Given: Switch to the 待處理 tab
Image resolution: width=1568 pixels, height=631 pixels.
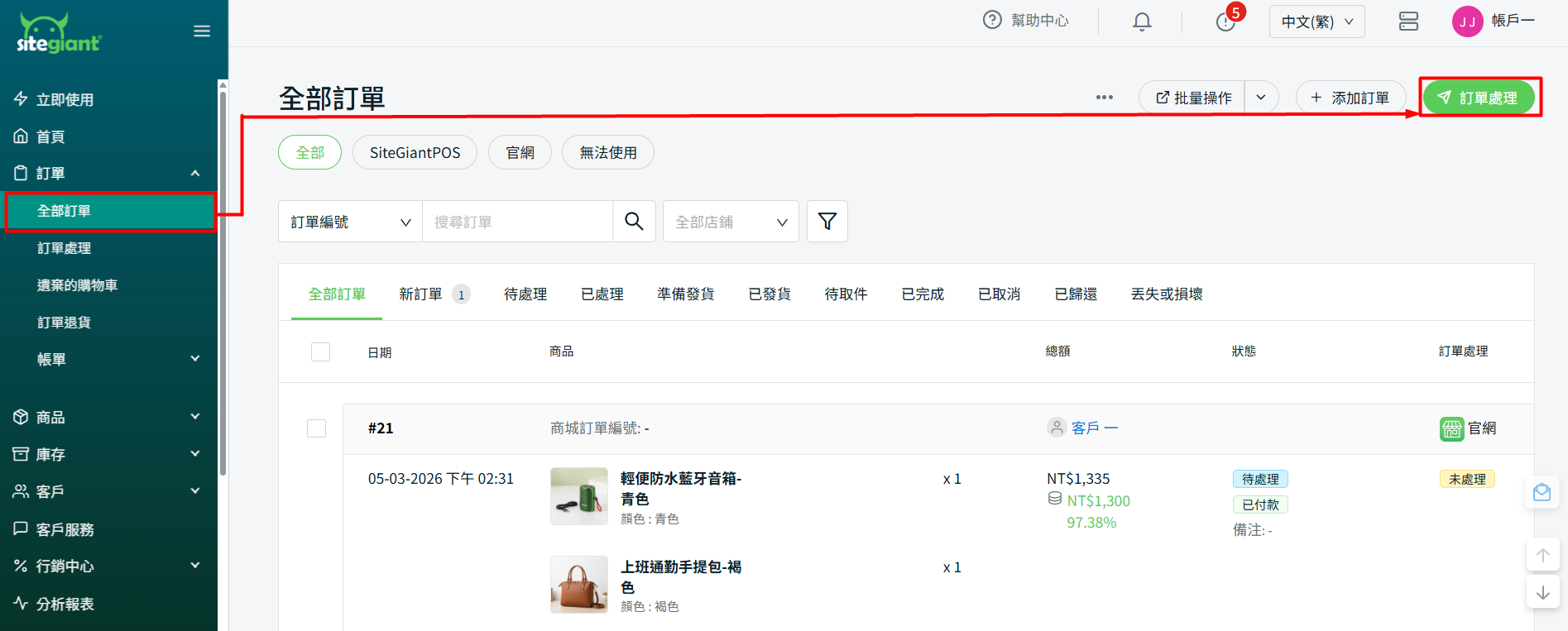Looking at the screenshot, I should 525,294.
